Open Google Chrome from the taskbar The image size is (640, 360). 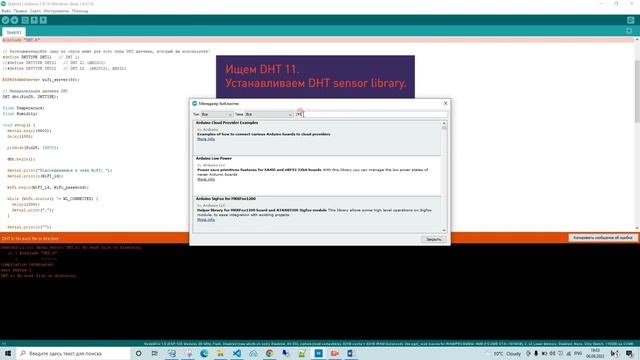269,353
